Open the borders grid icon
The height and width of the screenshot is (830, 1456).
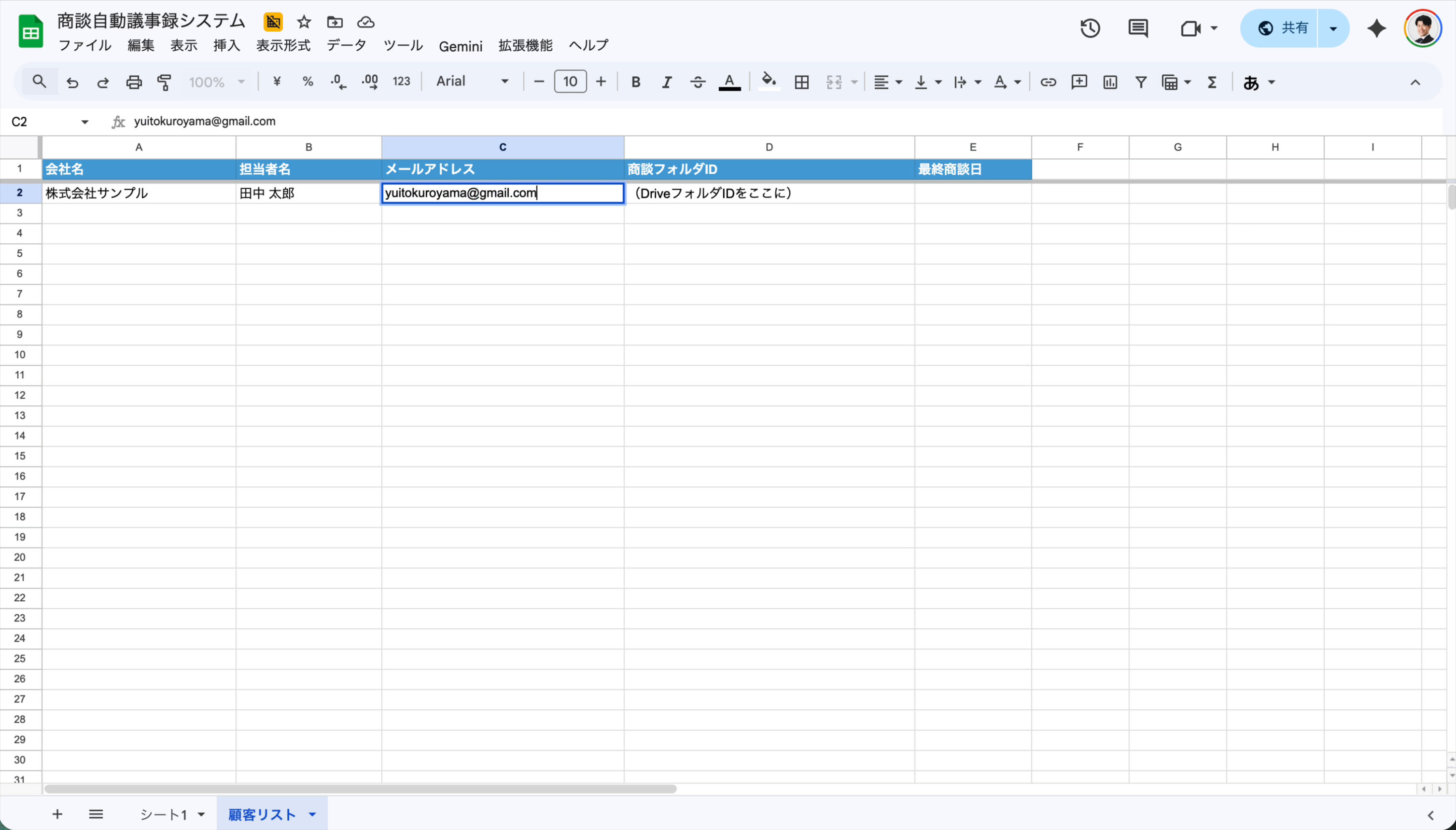point(801,82)
